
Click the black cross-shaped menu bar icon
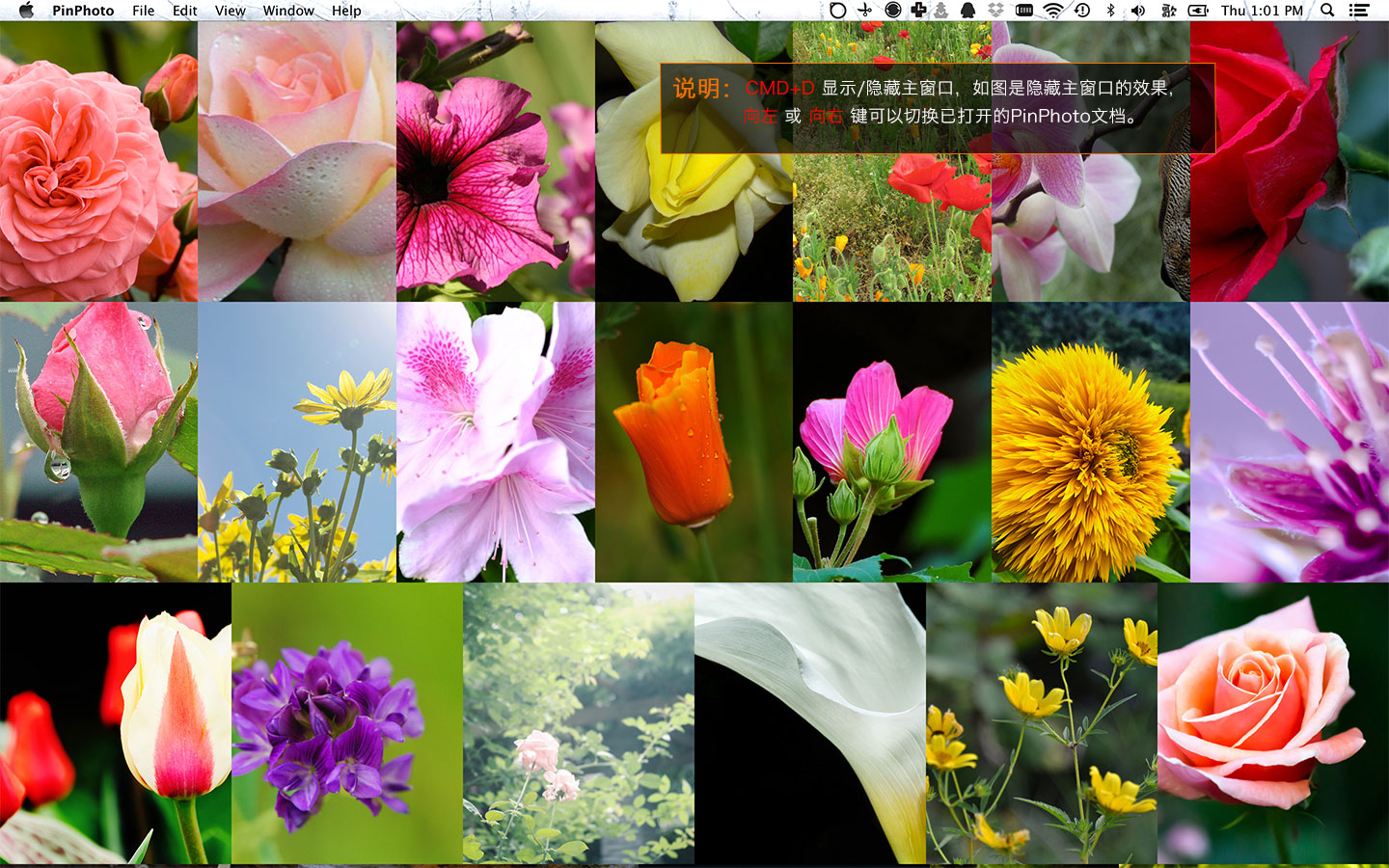click(918, 11)
